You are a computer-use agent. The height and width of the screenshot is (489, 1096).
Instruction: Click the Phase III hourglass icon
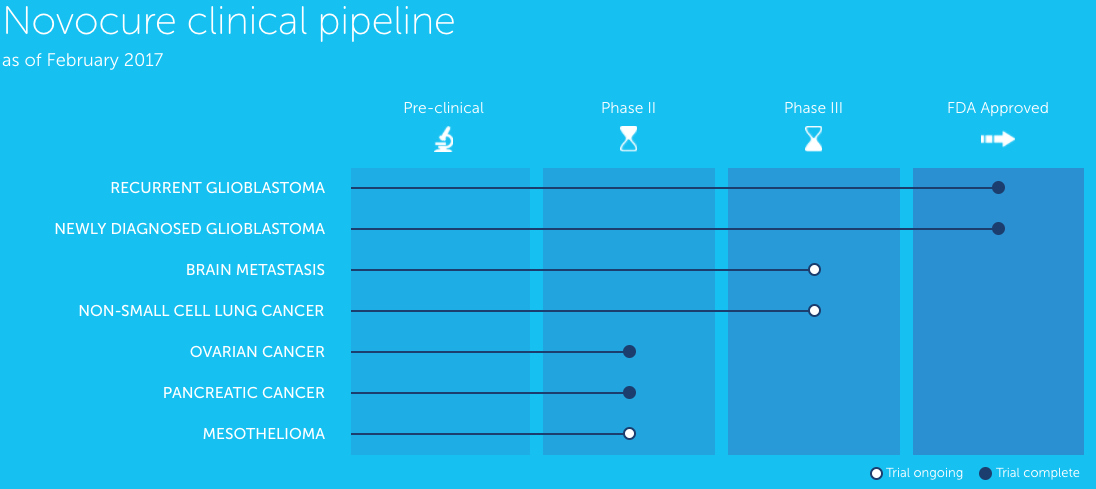(x=813, y=139)
